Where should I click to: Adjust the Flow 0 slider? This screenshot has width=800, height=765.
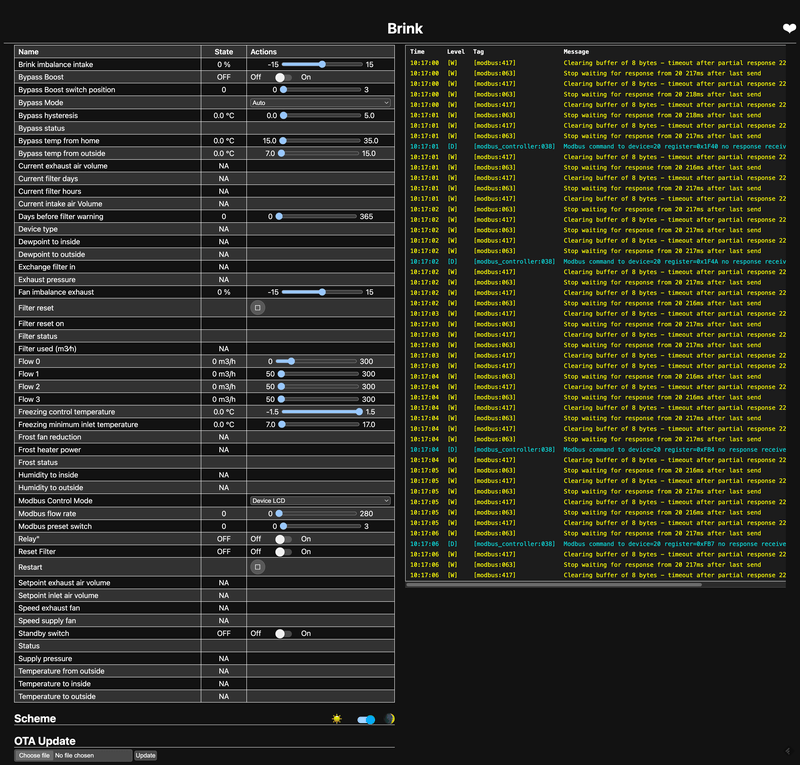(316, 361)
